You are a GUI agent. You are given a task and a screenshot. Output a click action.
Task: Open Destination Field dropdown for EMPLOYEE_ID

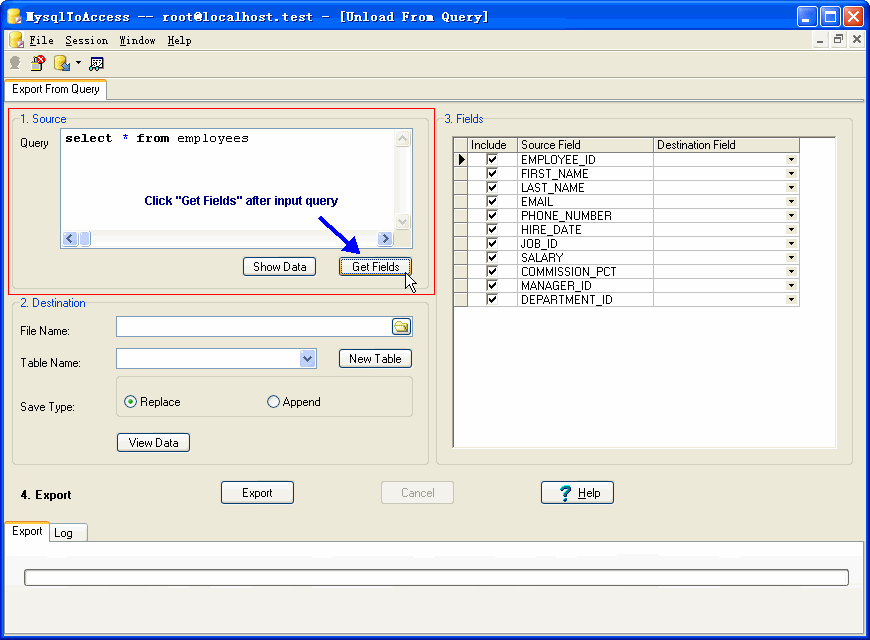[791, 159]
